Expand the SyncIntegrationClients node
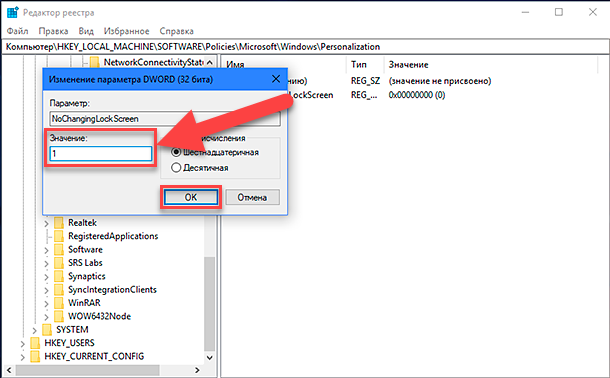610x378 pixels. [46, 290]
